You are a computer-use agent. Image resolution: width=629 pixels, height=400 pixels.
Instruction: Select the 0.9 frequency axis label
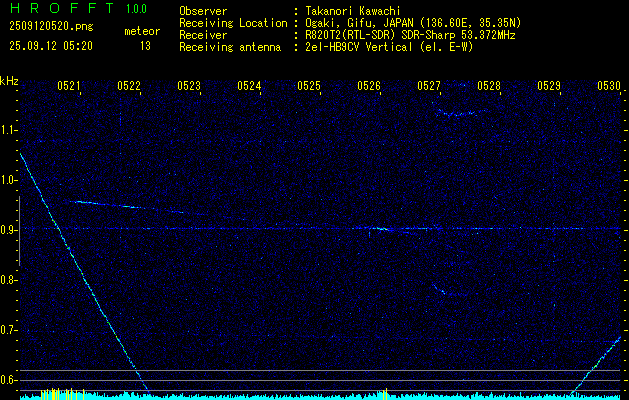click(x=9, y=230)
